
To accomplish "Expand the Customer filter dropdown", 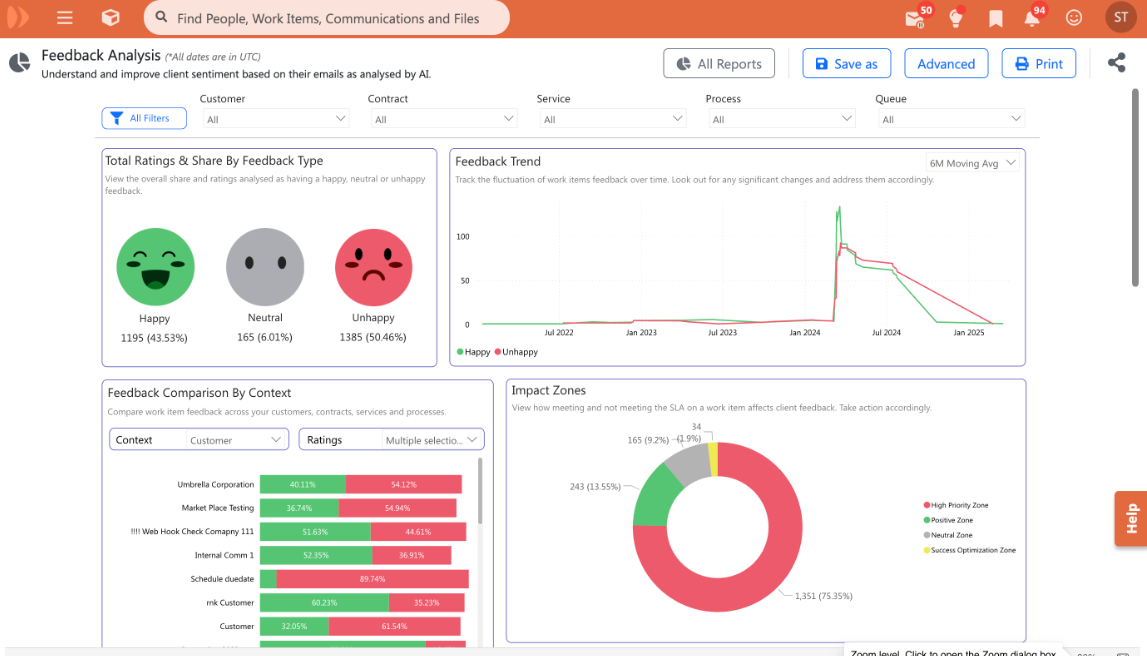I will (275, 119).
